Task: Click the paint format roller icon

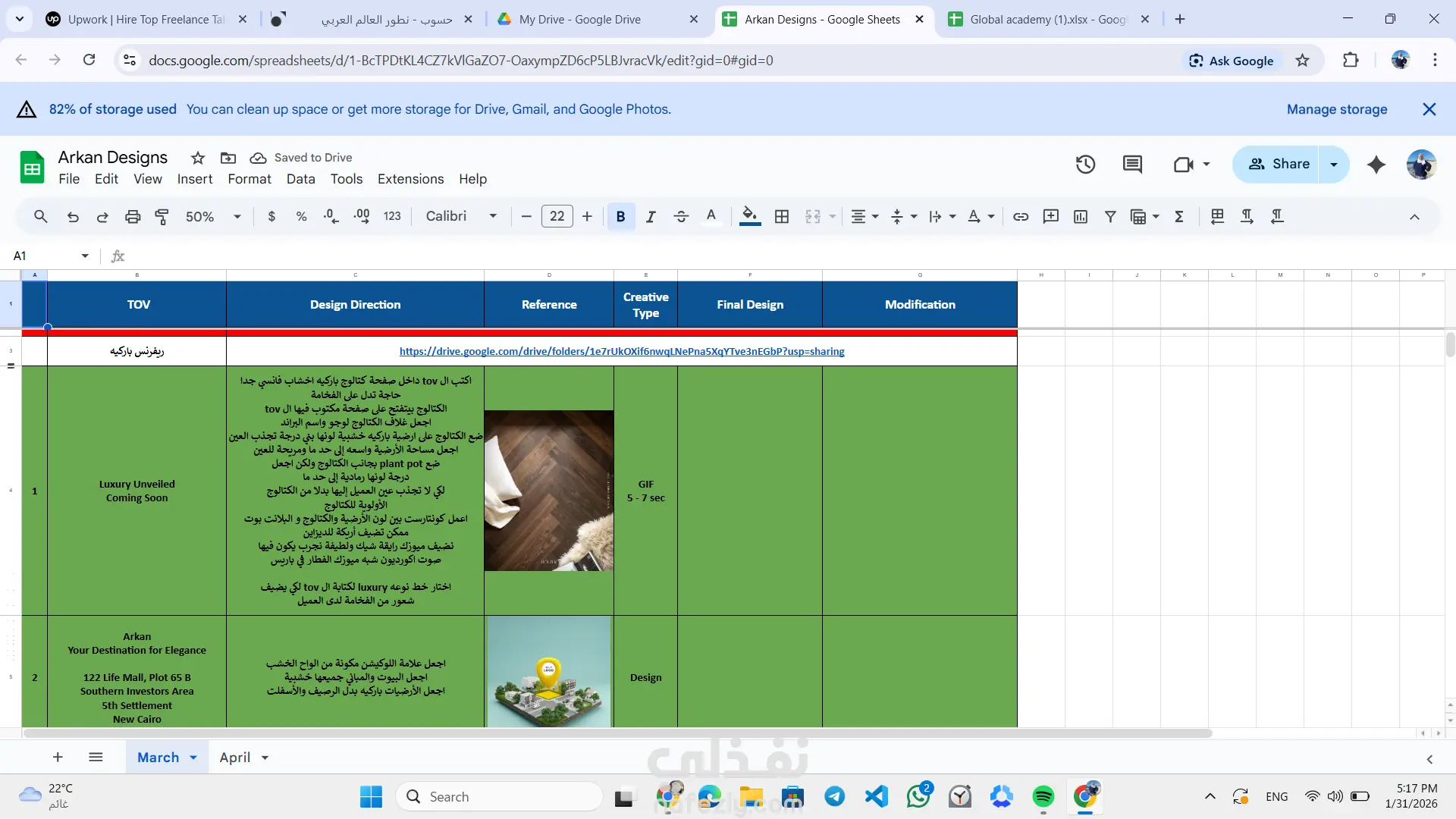Action: tap(162, 217)
